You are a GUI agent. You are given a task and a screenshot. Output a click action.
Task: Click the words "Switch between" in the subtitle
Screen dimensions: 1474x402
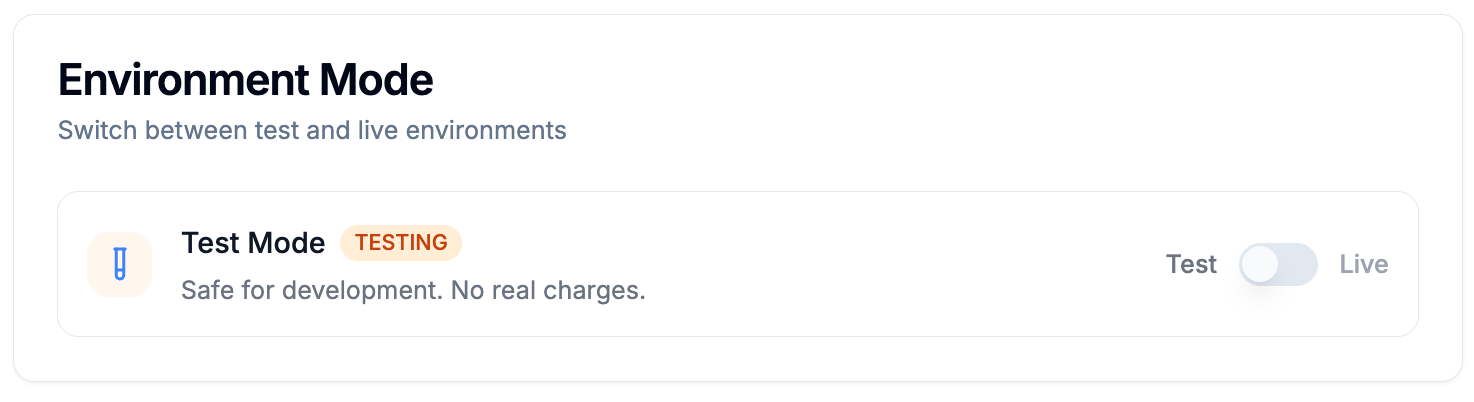(131, 130)
